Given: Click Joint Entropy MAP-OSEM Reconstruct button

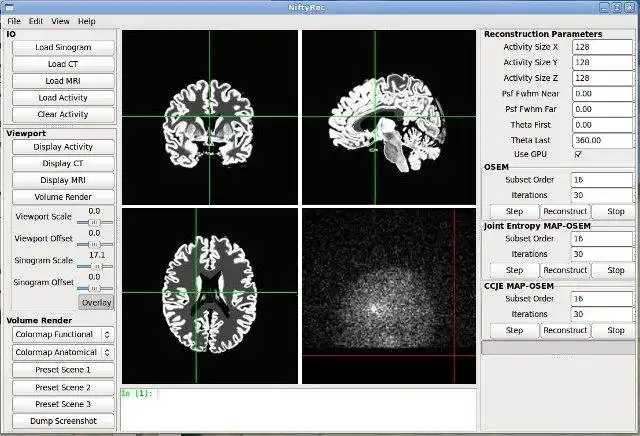Looking at the screenshot, I should (565, 270).
